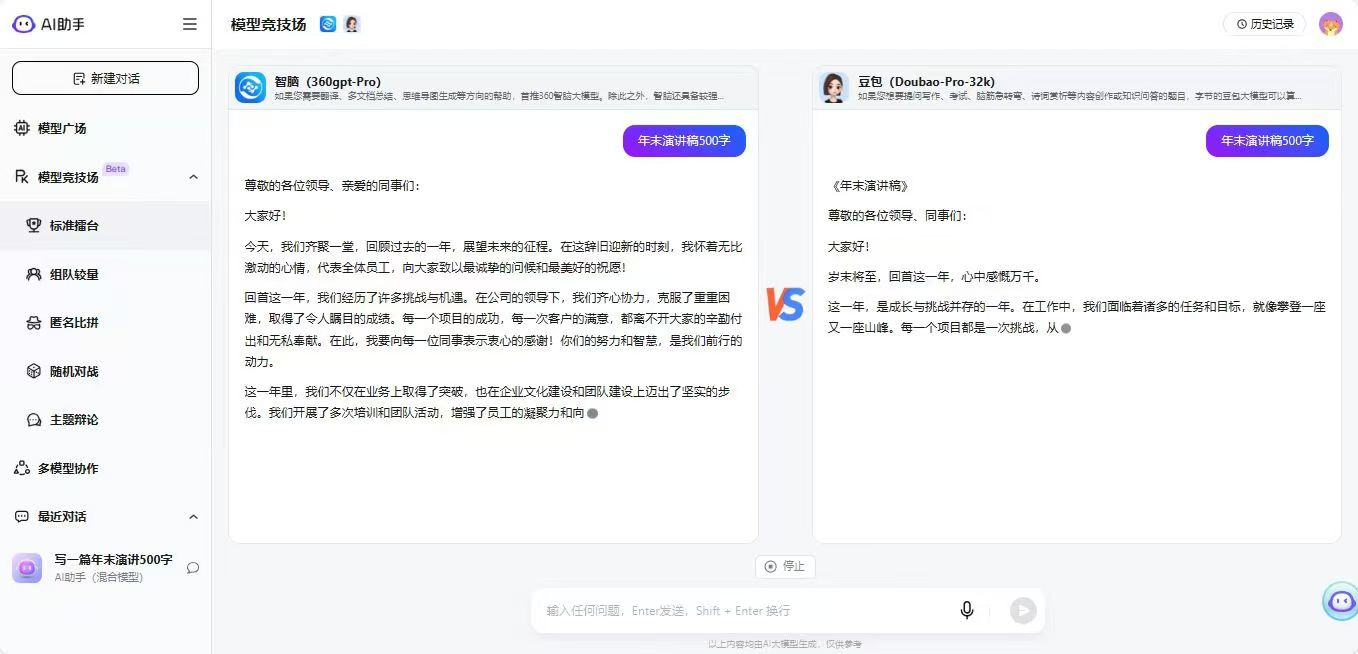1358x654 pixels.
Task: Click the user avatar at top right
Action: (x=1331, y=23)
